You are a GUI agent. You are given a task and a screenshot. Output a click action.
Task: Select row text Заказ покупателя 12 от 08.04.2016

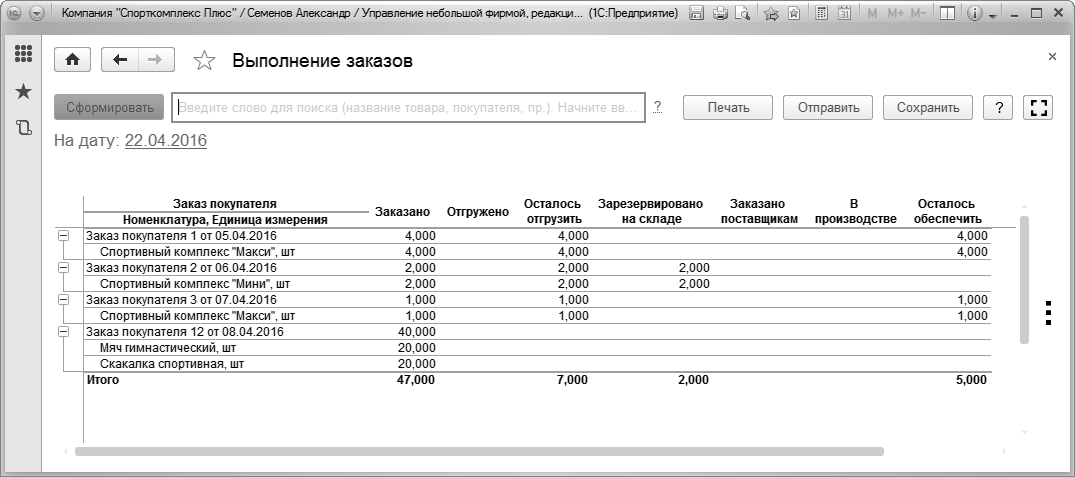click(184, 332)
